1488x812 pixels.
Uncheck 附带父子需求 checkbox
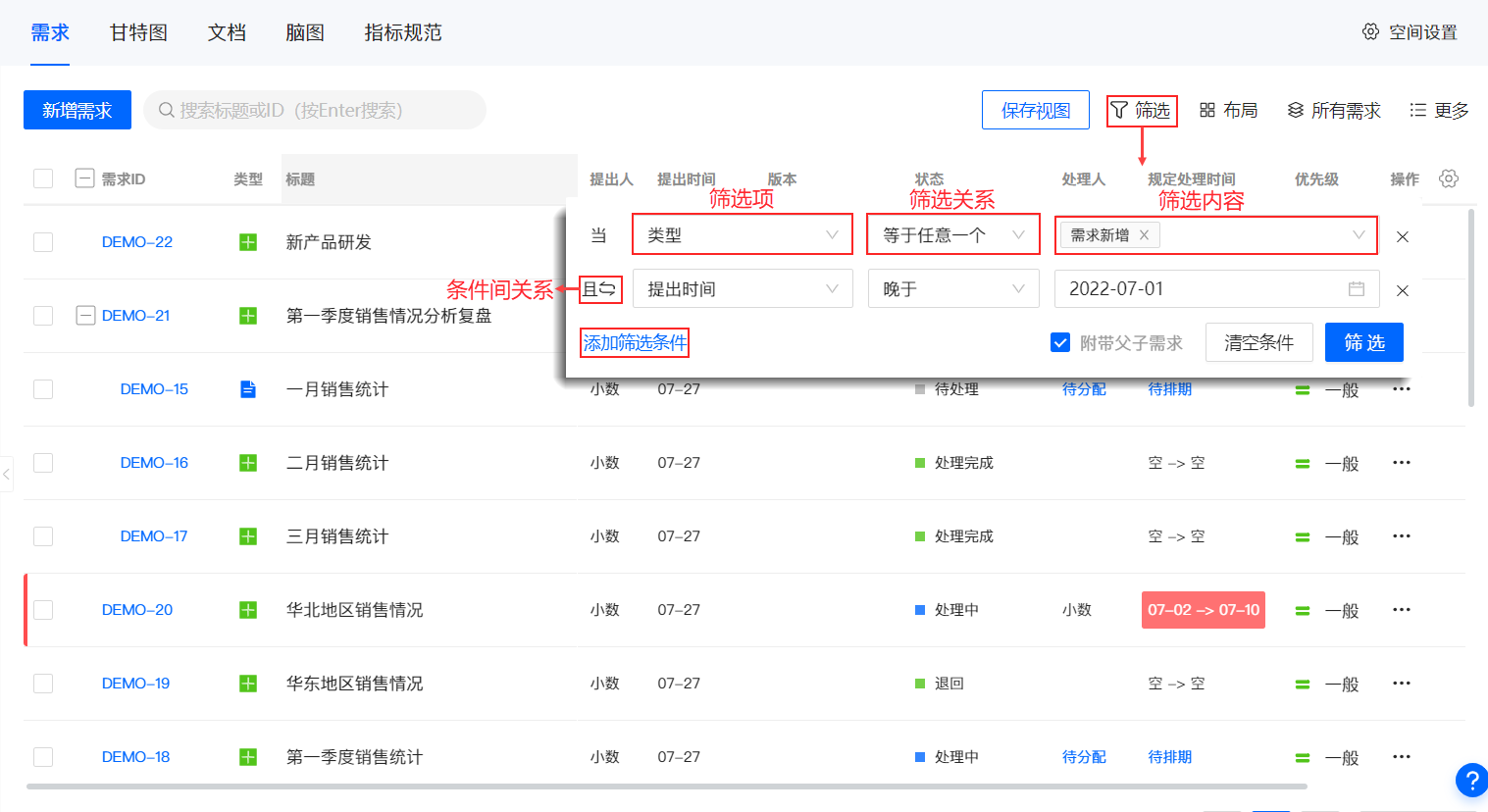click(1060, 342)
